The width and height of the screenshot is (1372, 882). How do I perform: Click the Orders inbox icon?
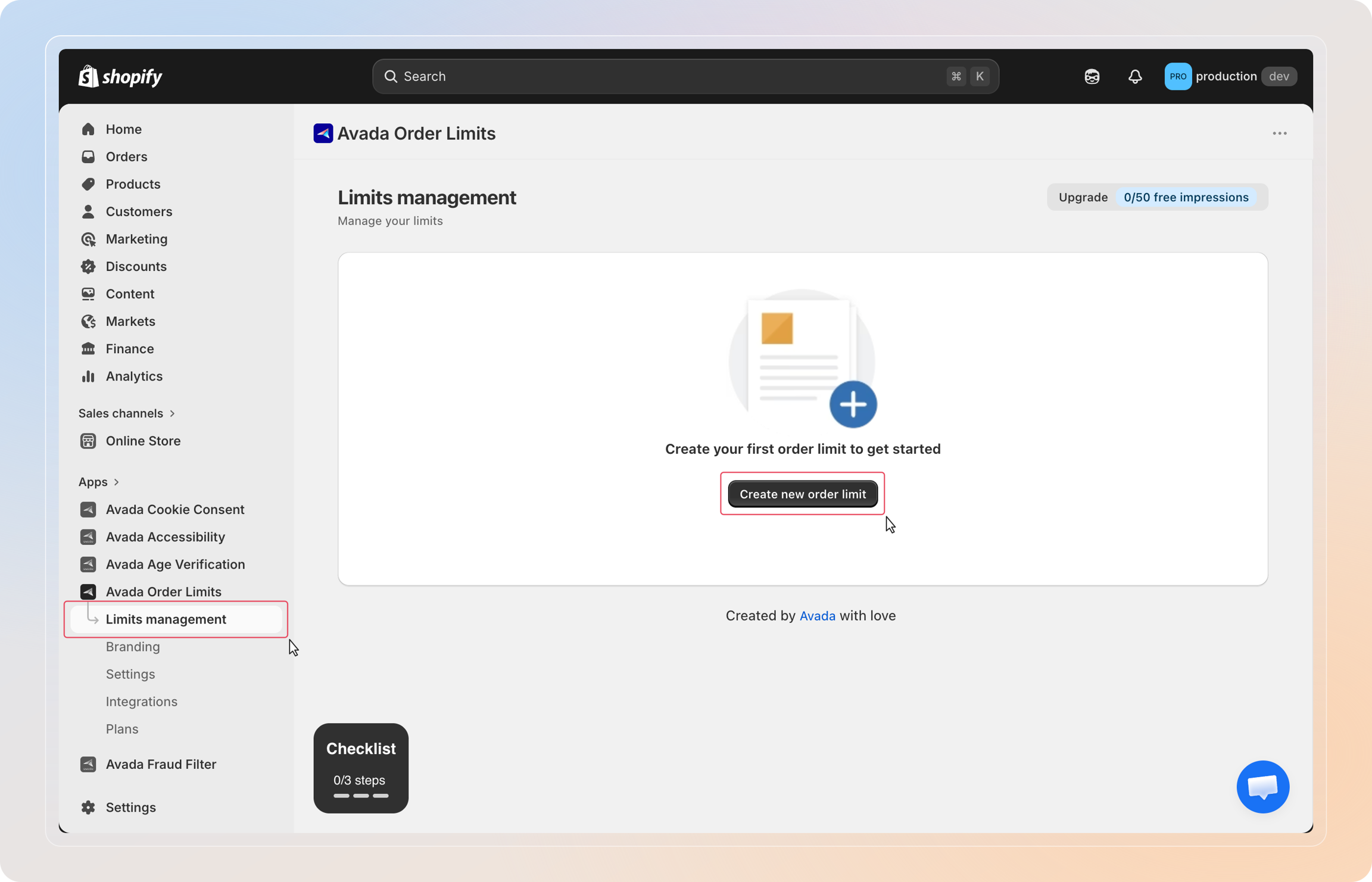coord(88,157)
